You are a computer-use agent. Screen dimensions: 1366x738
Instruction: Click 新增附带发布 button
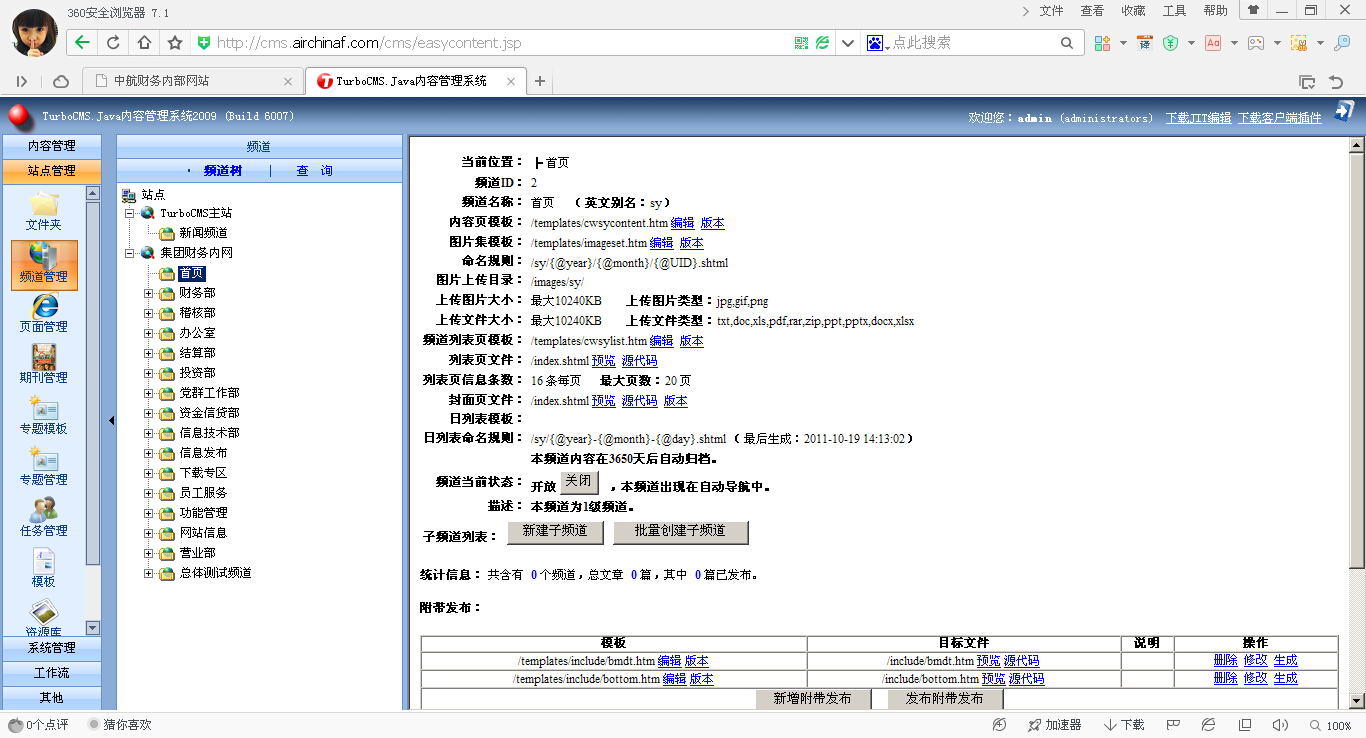tap(812, 699)
